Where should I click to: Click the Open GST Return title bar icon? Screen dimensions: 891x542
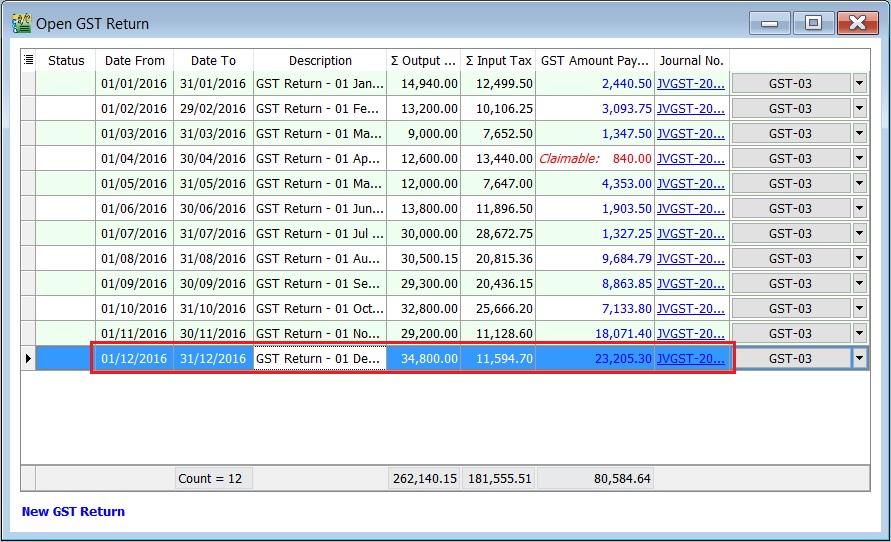(21, 22)
